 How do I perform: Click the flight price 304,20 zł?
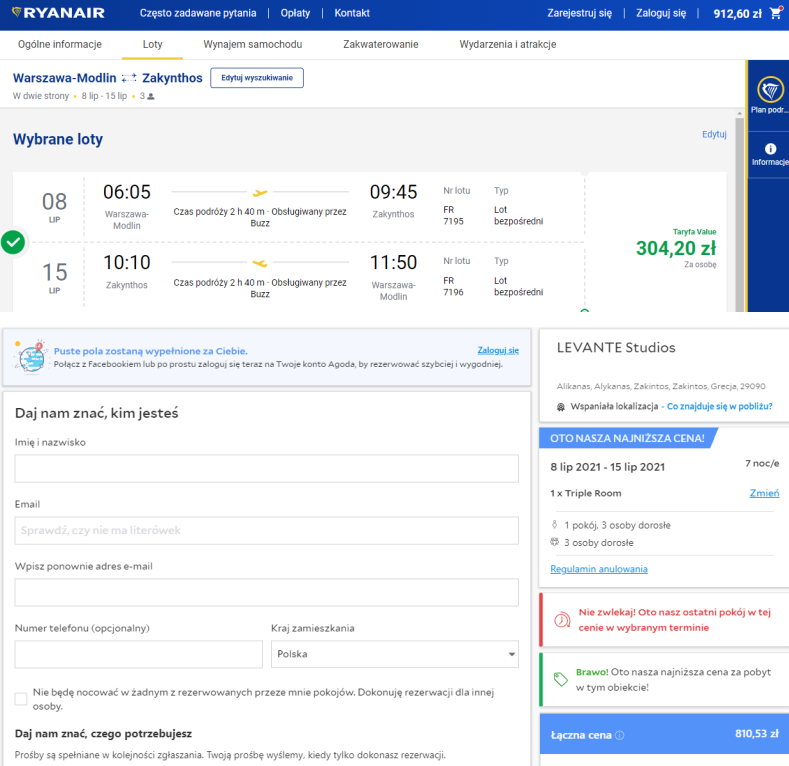click(676, 248)
